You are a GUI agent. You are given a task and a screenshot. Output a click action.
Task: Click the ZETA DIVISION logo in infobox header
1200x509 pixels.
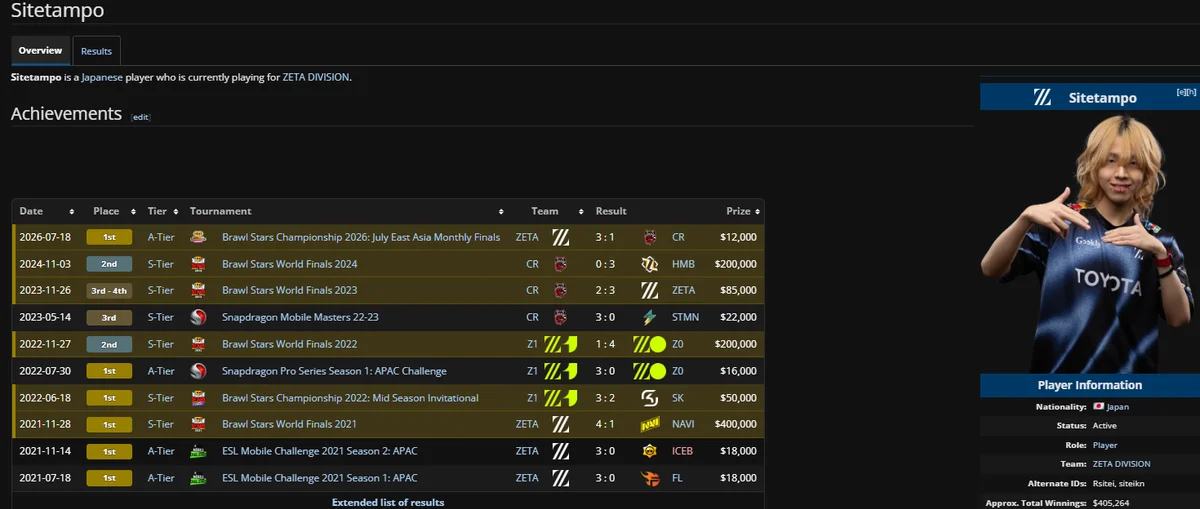coord(1042,98)
